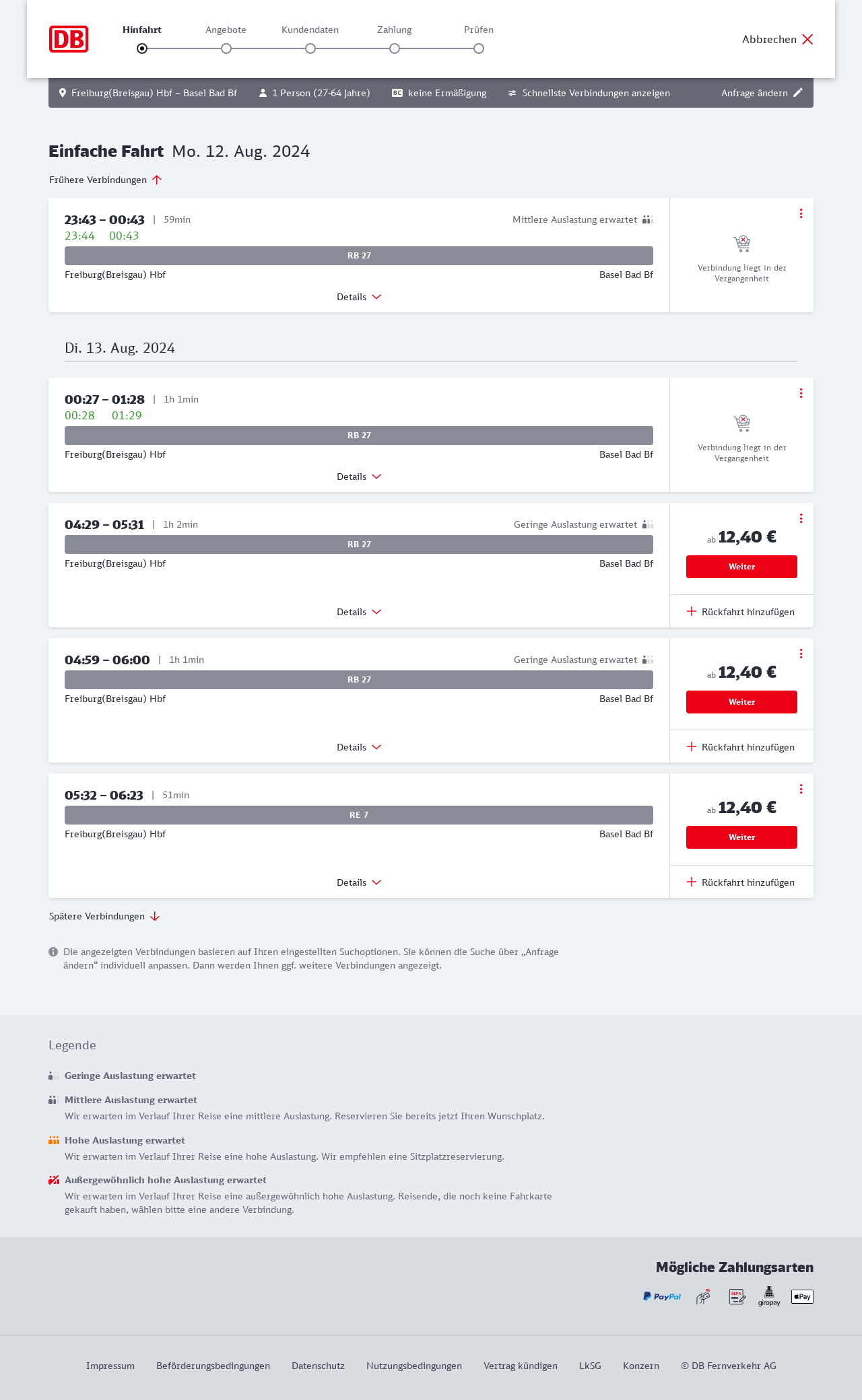Image resolution: width=862 pixels, height=1400 pixels.
Task: Open the Datenschutz footer link
Action: click(318, 1366)
